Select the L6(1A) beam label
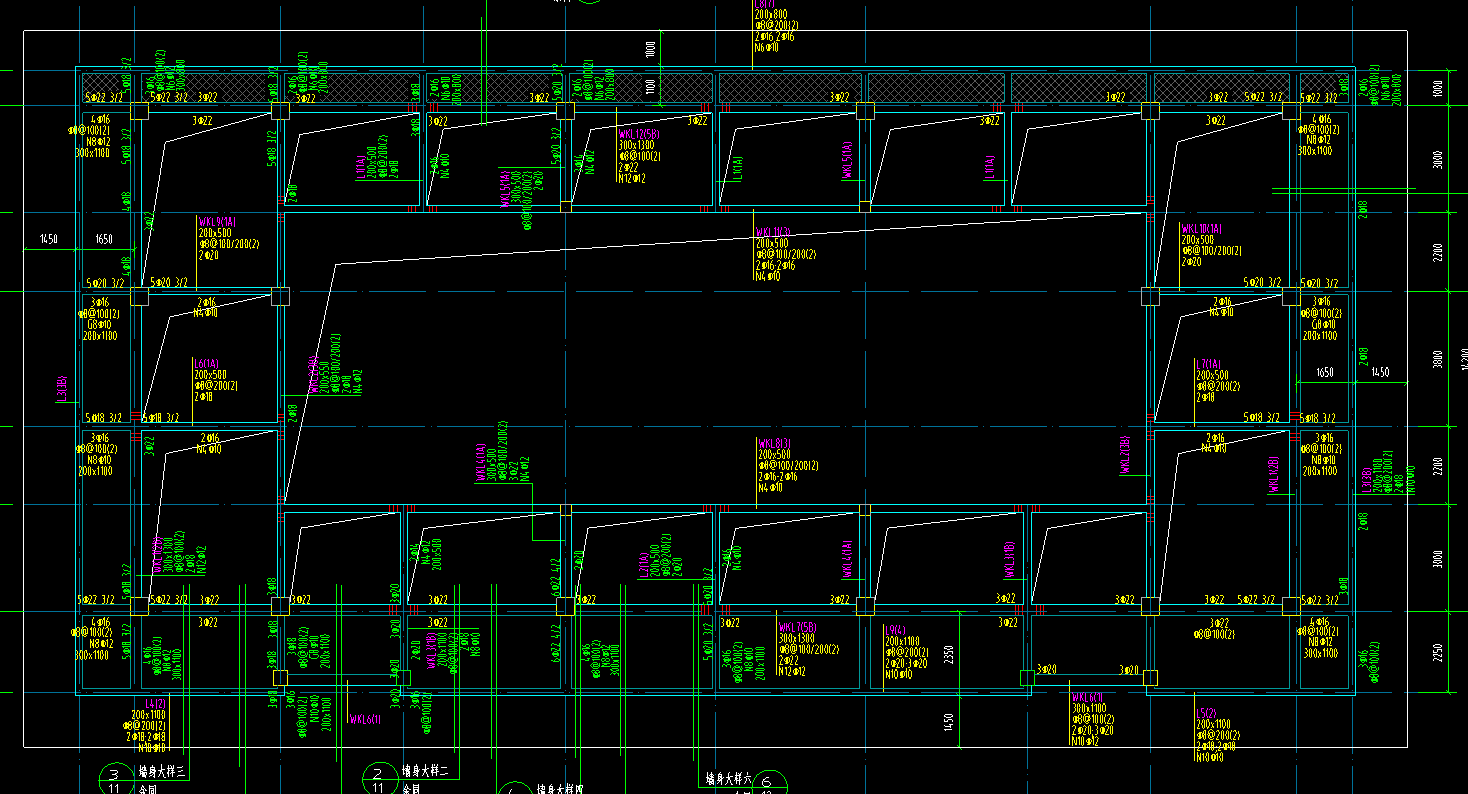The image size is (1468, 794). [x=208, y=364]
